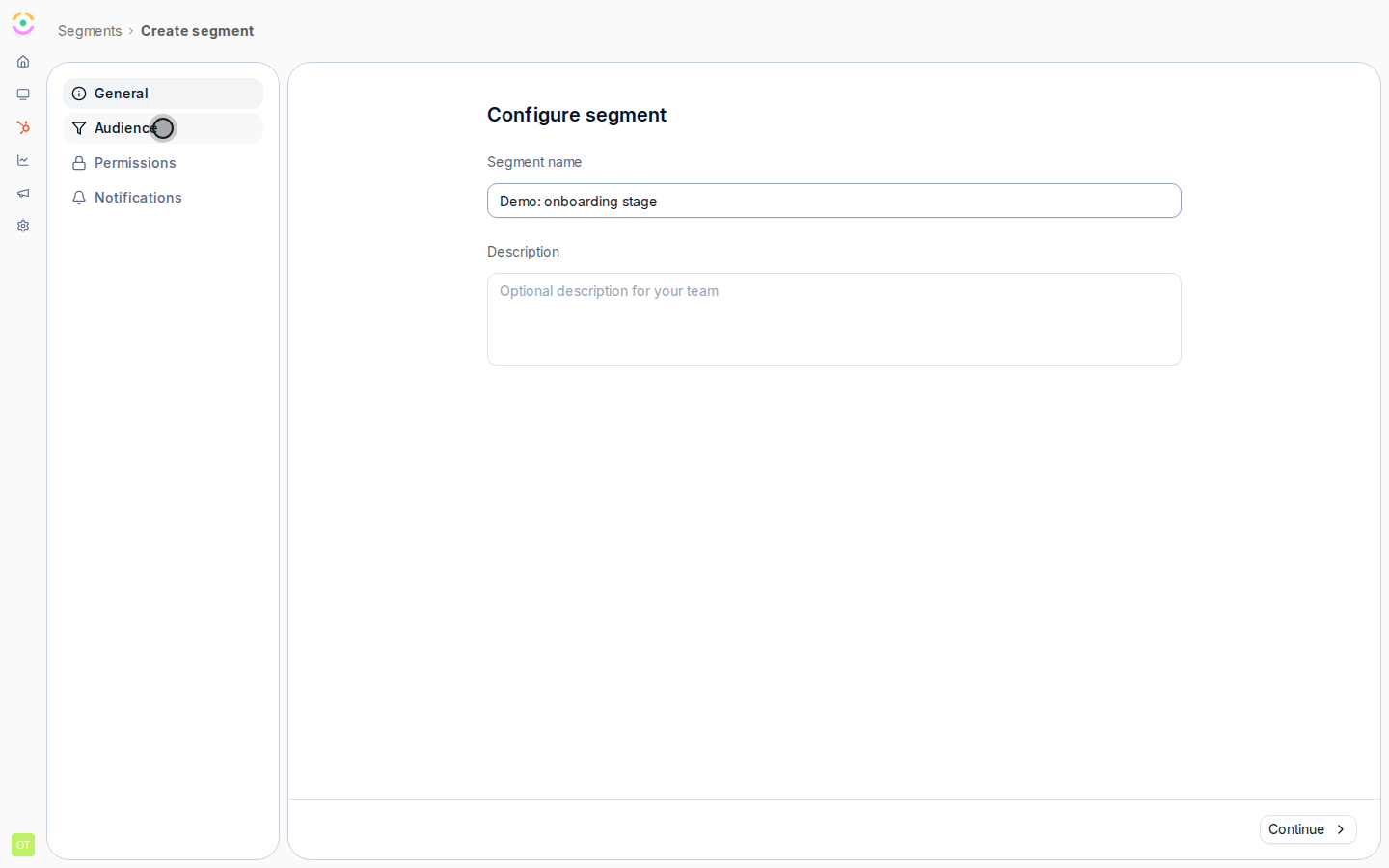Go back to Segments breadcrumb link
The width and height of the screenshot is (1389, 868).
coord(90,31)
